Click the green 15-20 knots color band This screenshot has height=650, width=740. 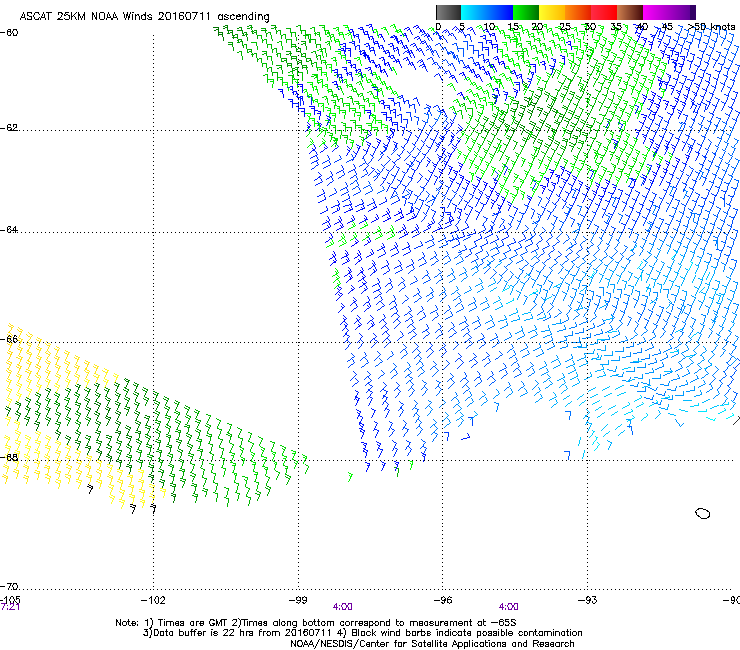tap(526, 12)
